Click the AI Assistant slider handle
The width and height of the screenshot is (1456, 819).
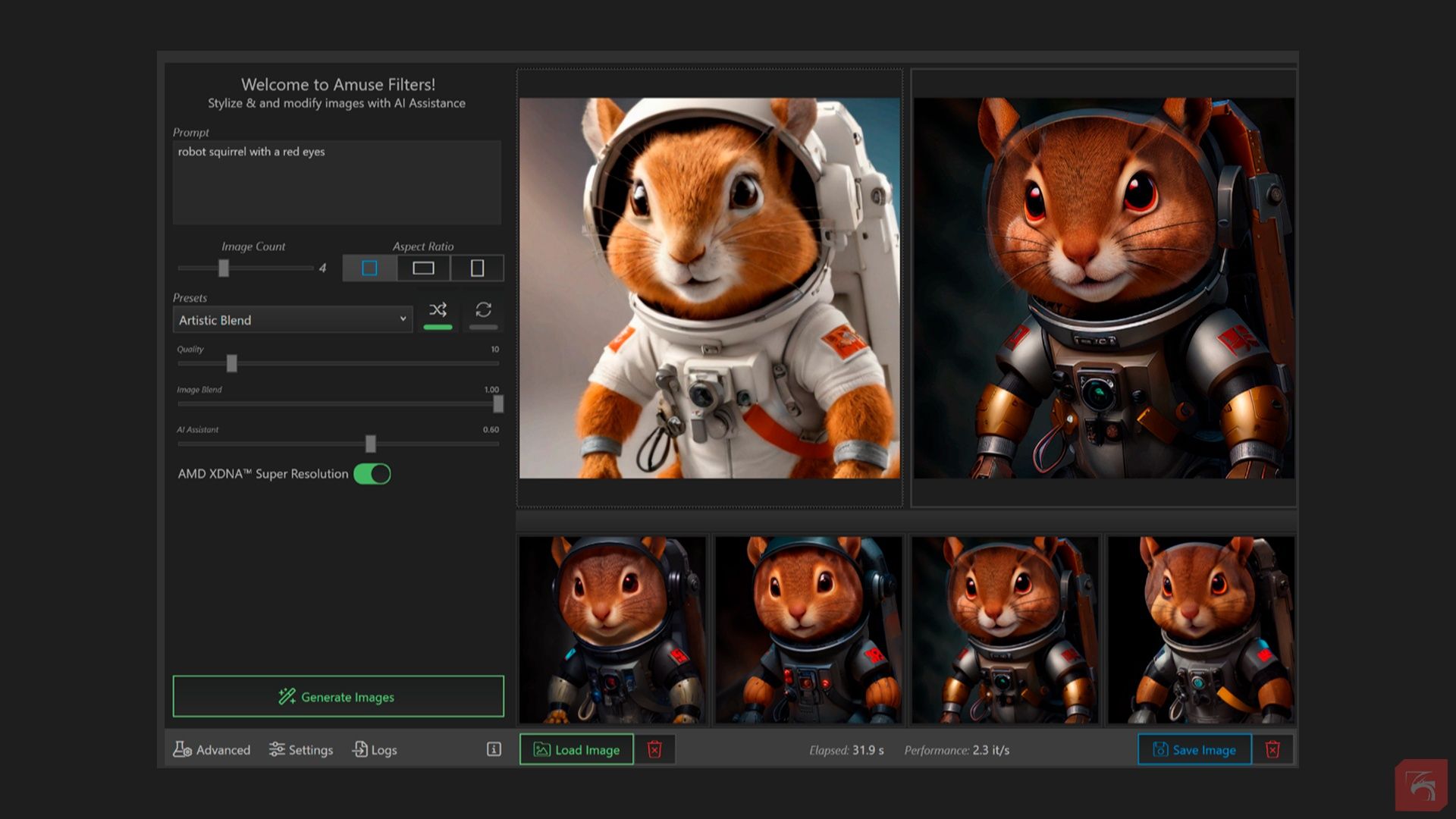[370, 444]
